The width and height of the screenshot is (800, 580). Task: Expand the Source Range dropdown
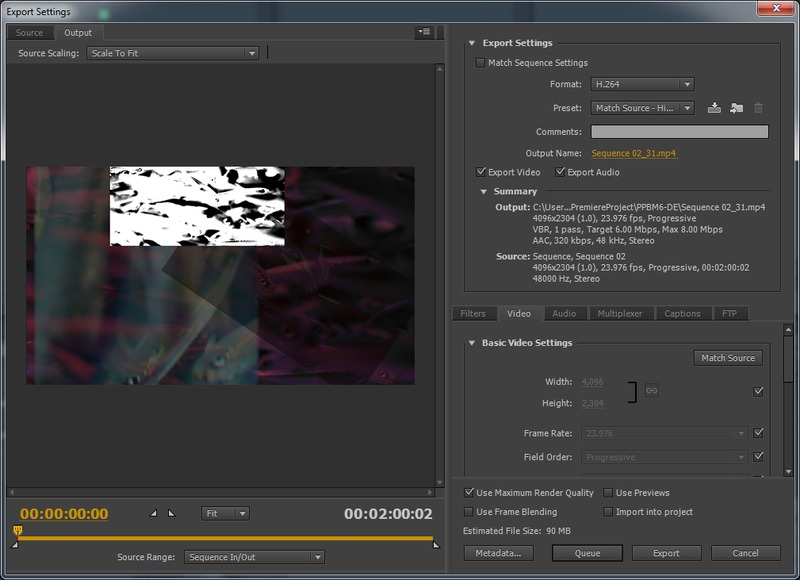254,557
